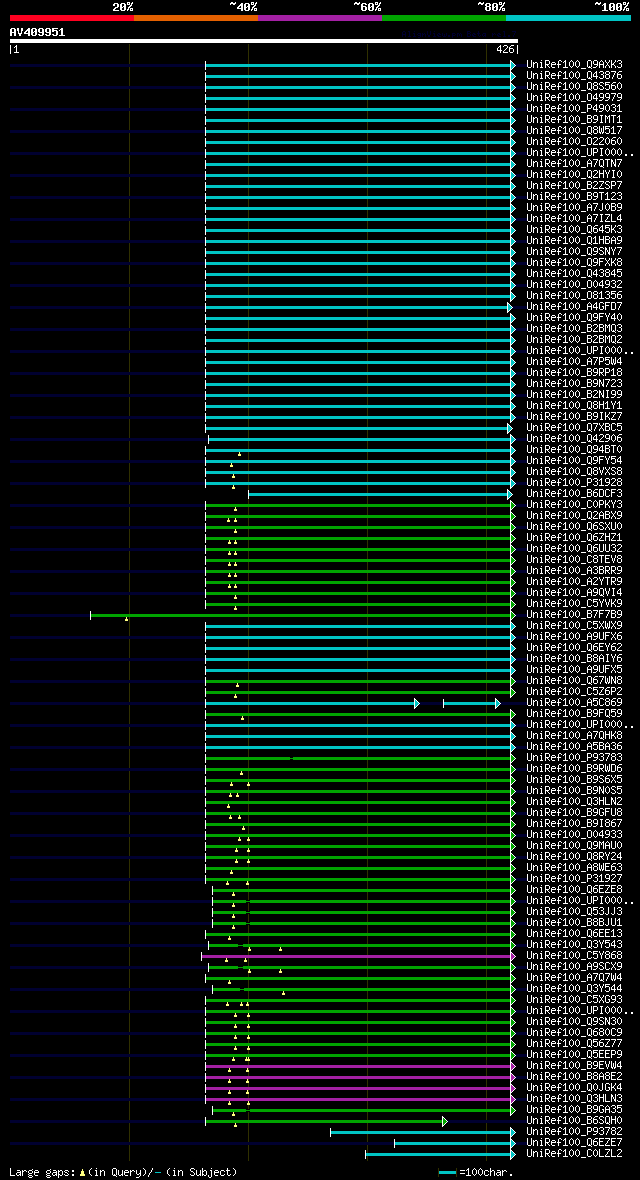Screen dimensions: 640x1180
Task: Select the UniRef100_A9UFX5 label
Action: 574,669
